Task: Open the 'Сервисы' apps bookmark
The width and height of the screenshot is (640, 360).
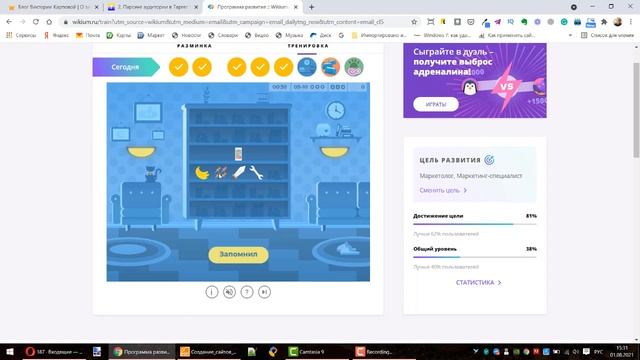Action: tap(21, 36)
